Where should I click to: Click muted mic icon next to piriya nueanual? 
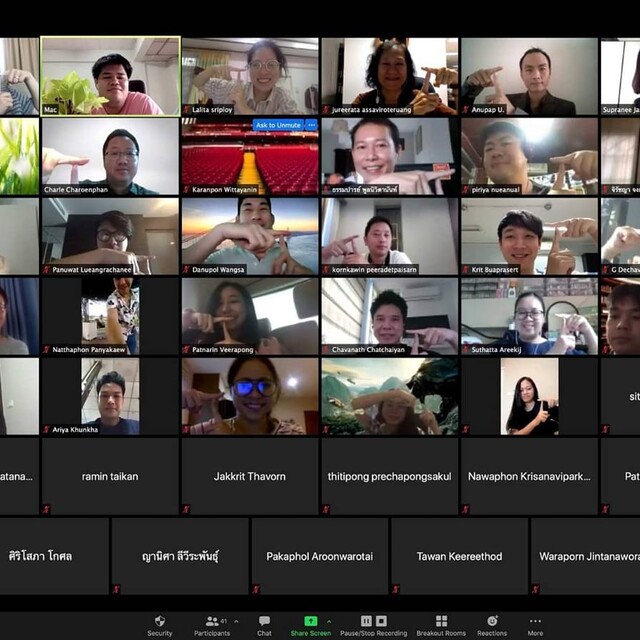point(466,189)
